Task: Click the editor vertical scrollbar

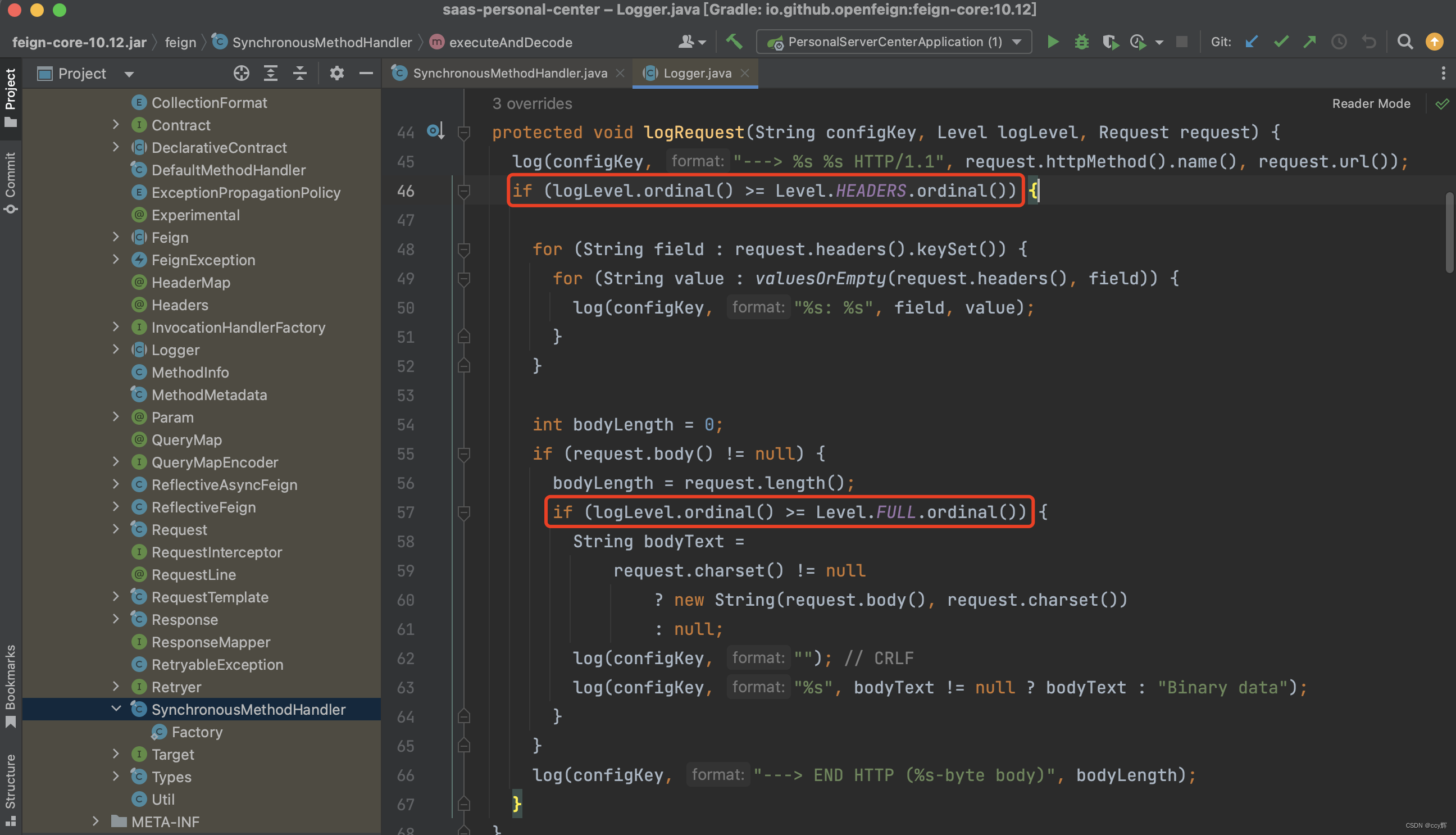Action: tap(1449, 232)
